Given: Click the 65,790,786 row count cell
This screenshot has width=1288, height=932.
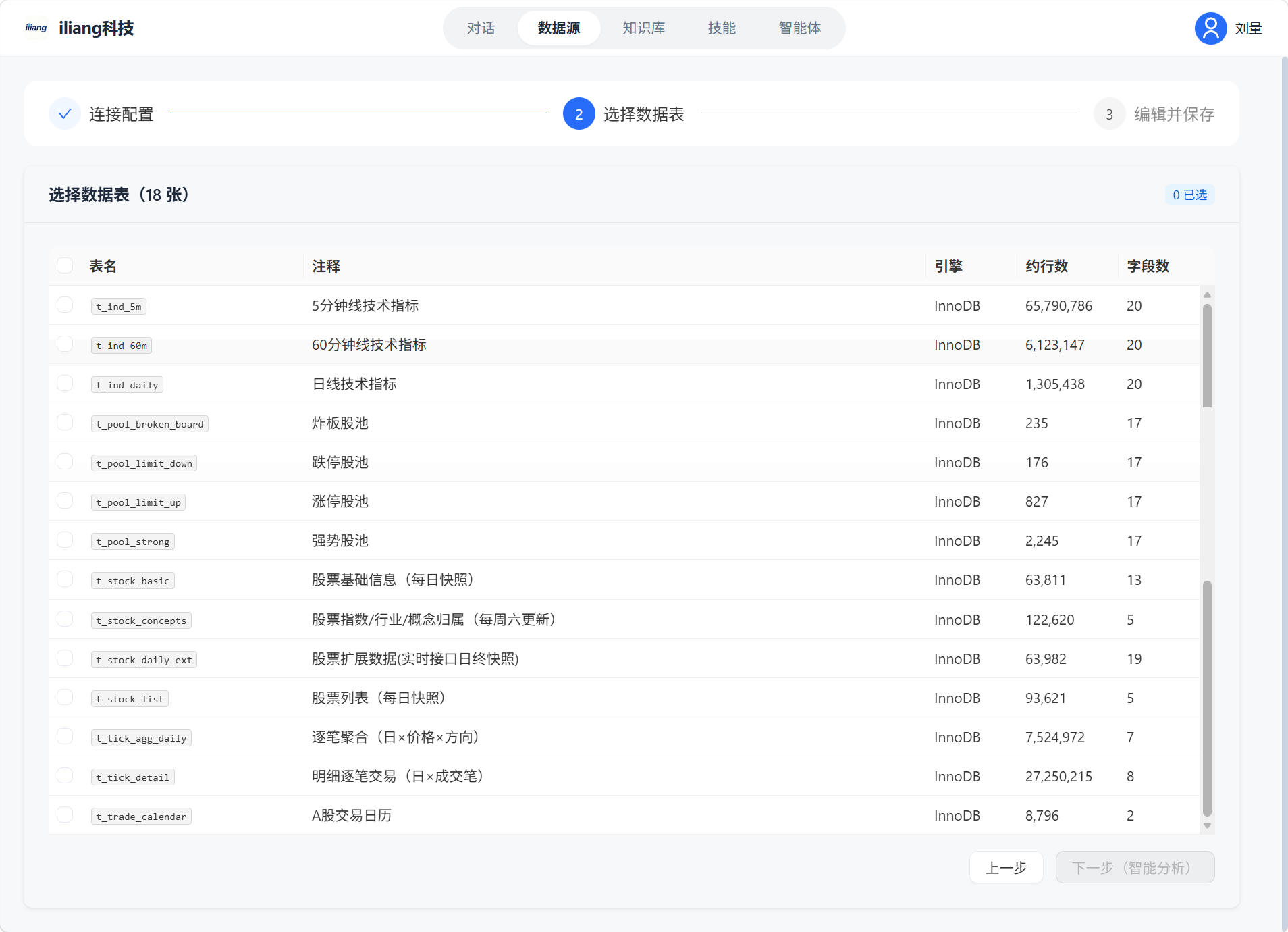Looking at the screenshot, I should [x=1058, y=305].
